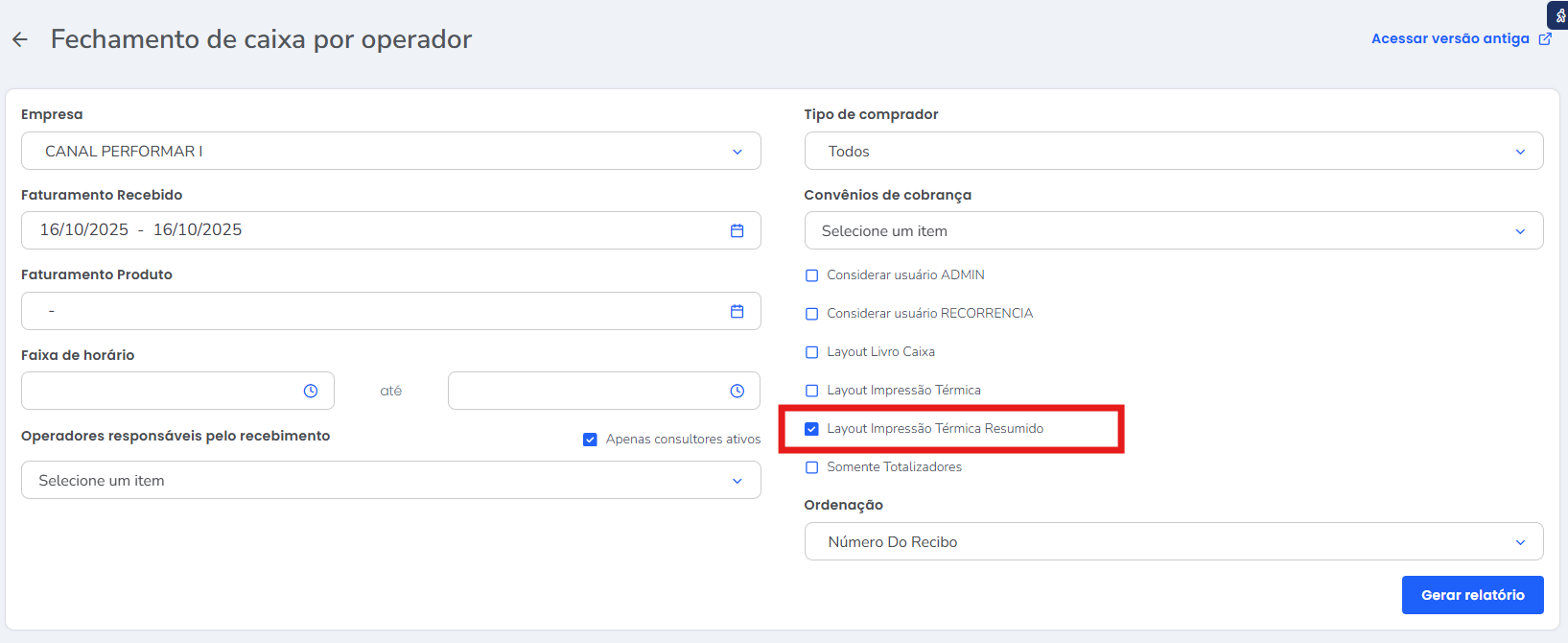Open the Faturamento Produto calendar icon

737,311
